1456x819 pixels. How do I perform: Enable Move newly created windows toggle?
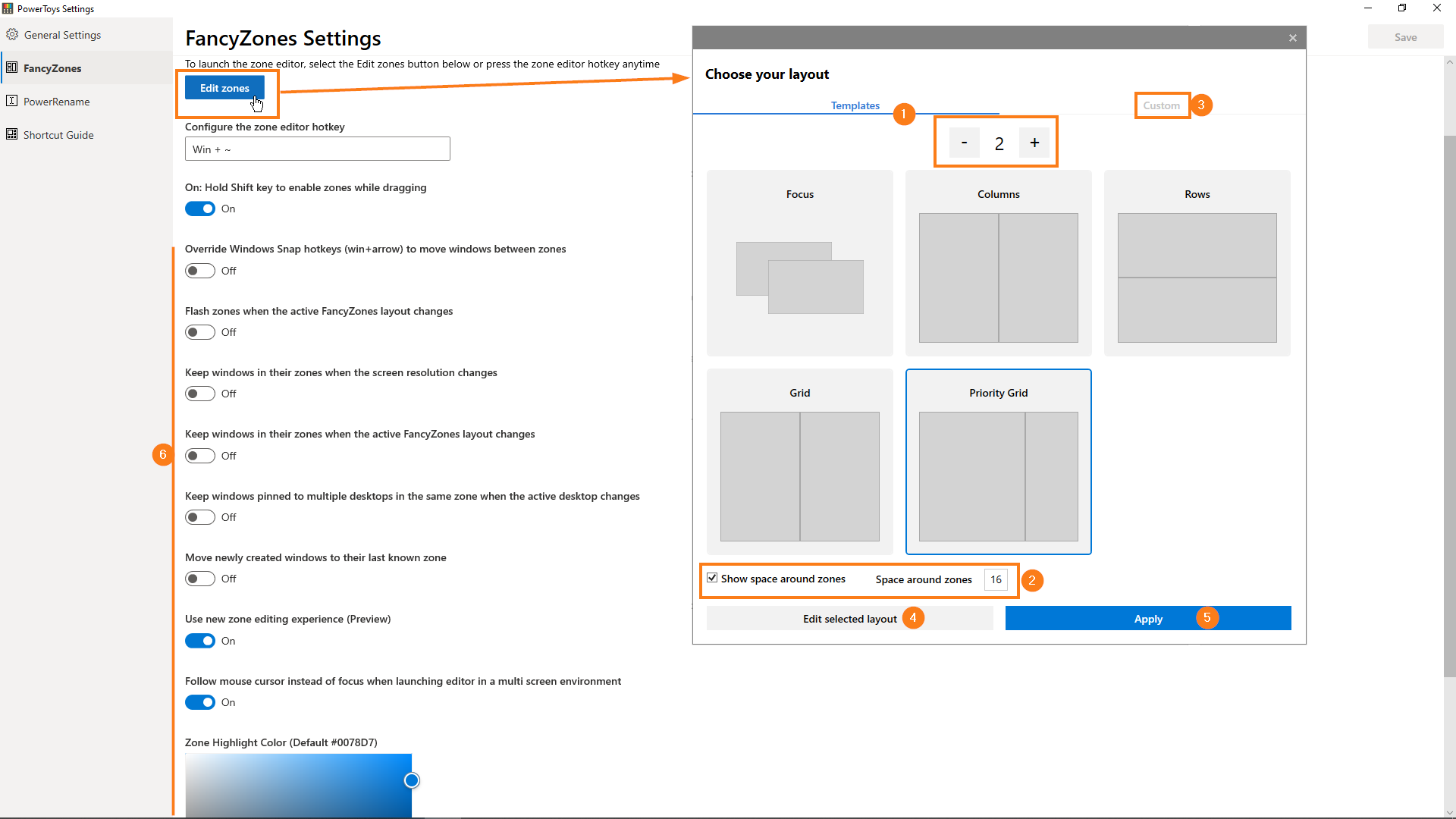(x=200, y=579)
